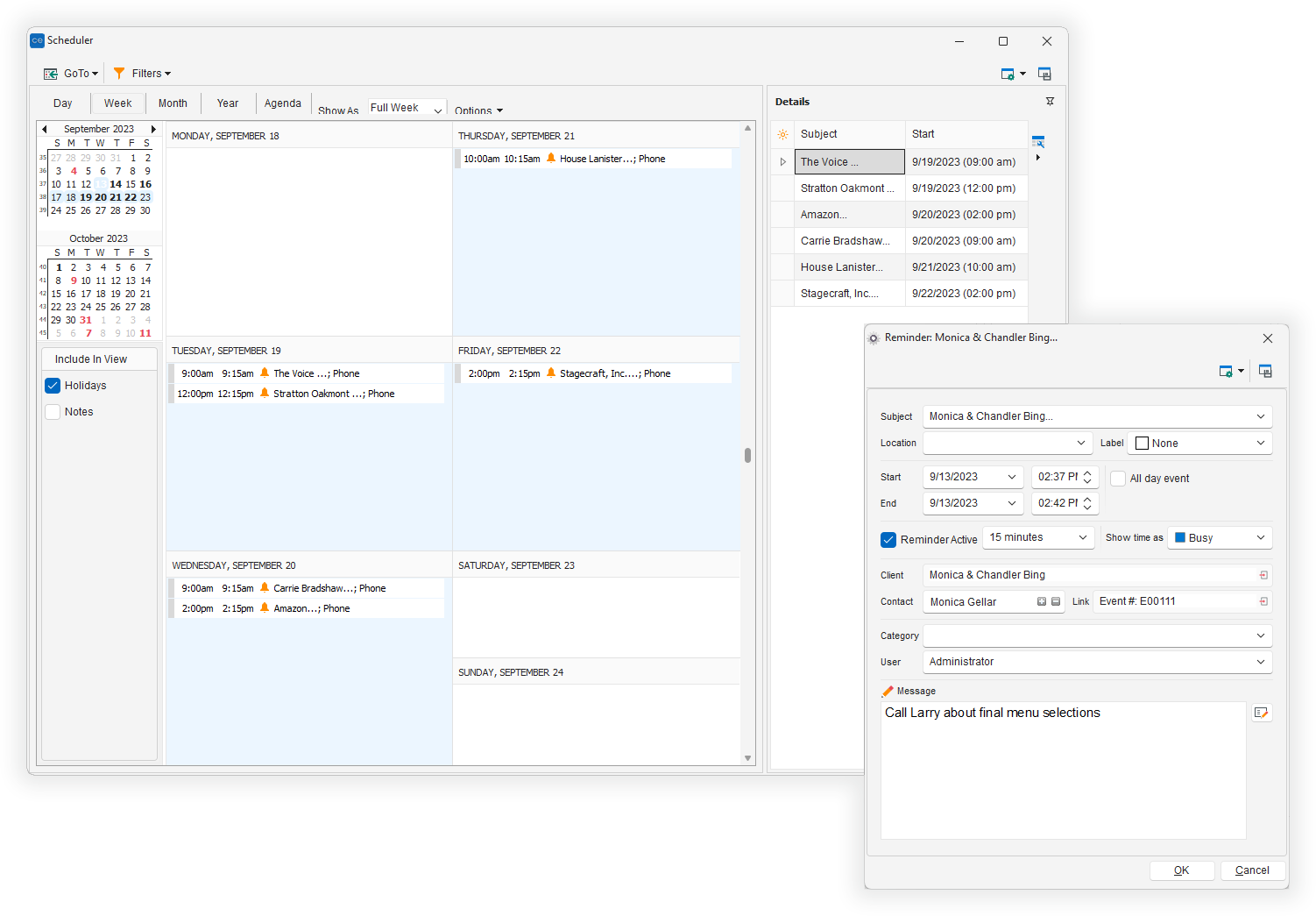The height and width of the screenshot is (916, 1316).
Task: Click the minus icon in Contact field
Action: [x=1056, y=601]
